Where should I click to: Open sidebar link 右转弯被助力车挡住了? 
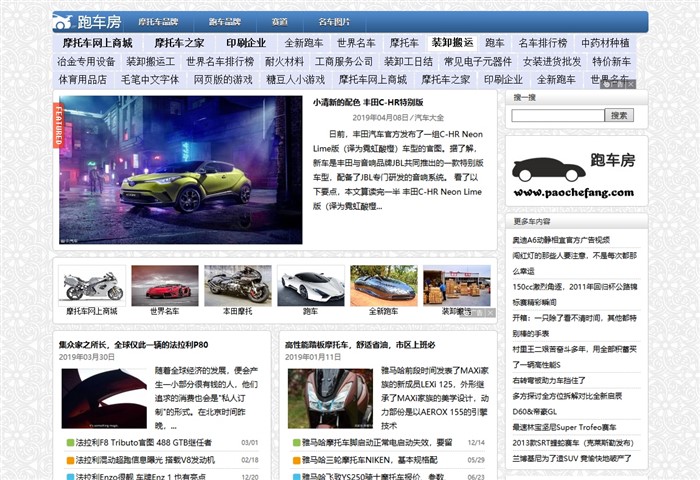[x=549, y=381]
